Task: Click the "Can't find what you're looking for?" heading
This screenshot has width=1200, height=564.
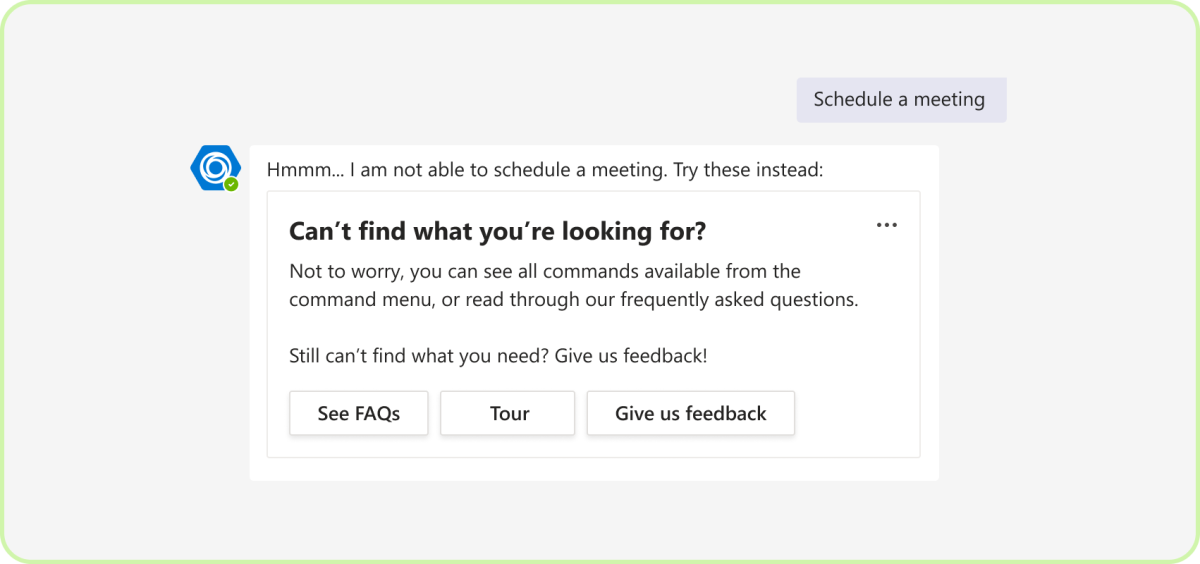Action: (497, 232)
